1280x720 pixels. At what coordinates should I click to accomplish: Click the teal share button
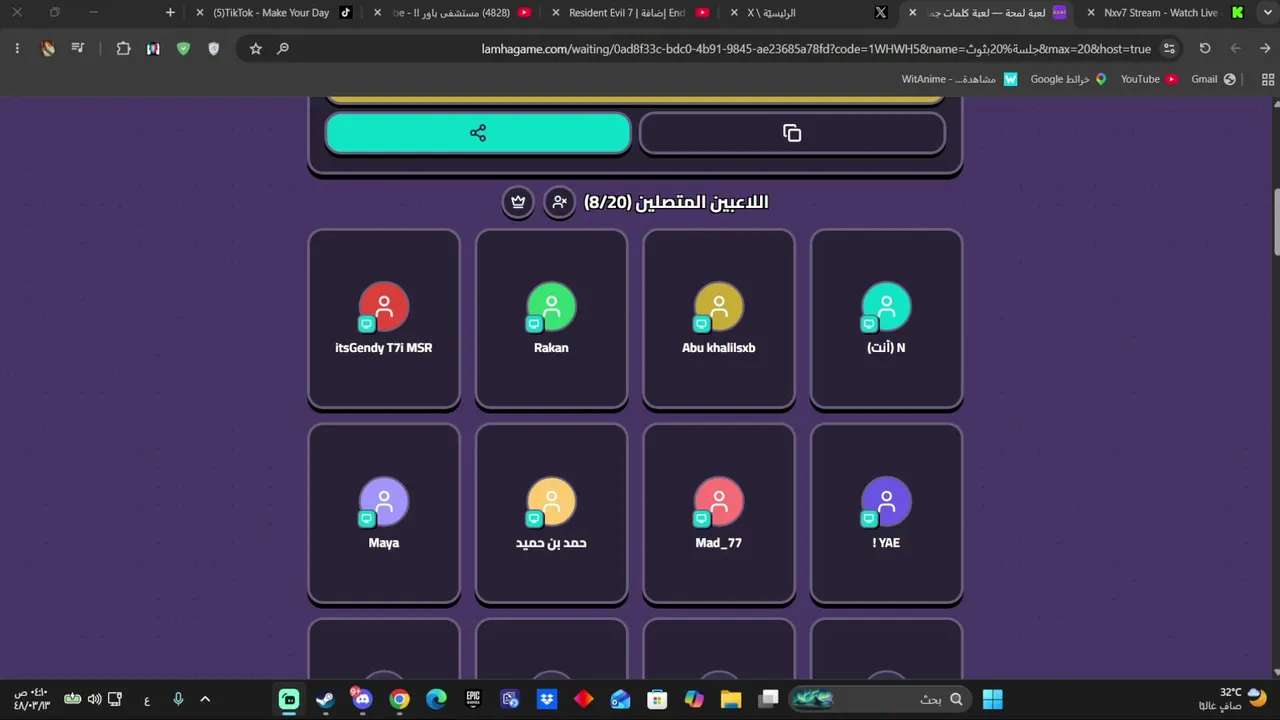(x=478, y=133)
